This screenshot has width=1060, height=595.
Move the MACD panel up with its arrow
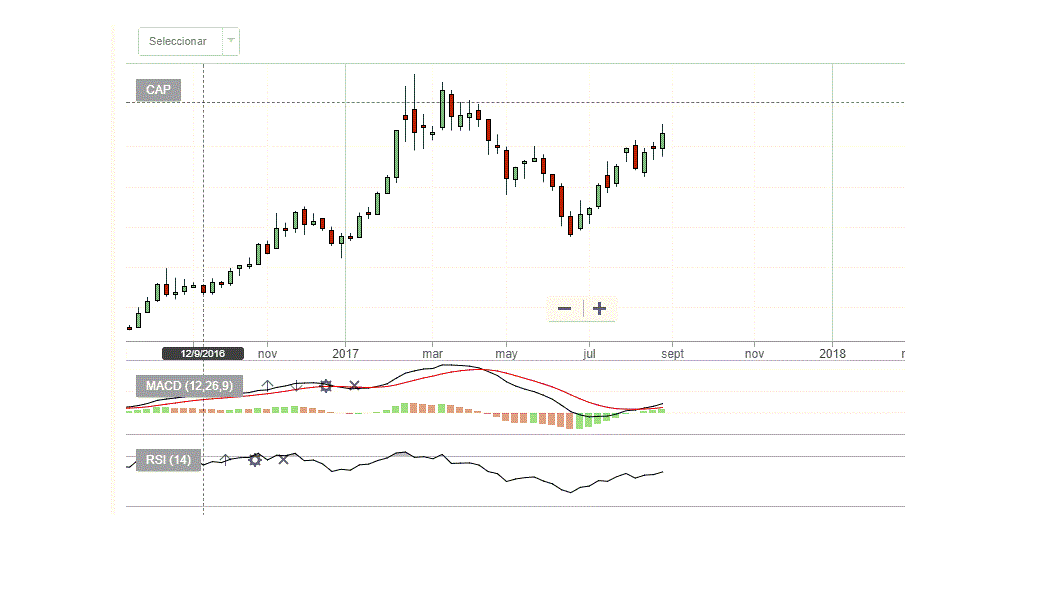tap(268, 386)
